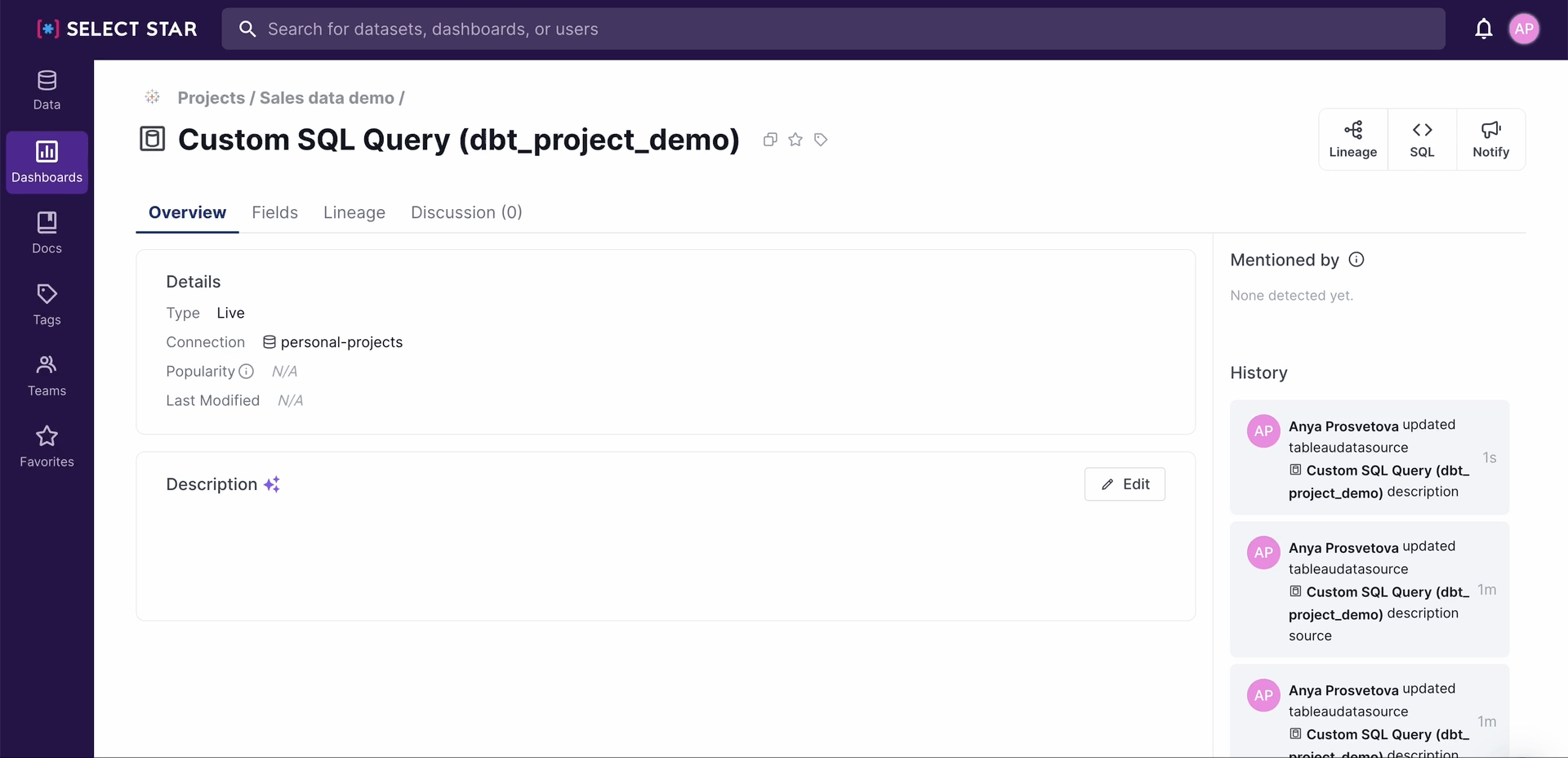Open Tags in sidebar
Image resolution: width=1568 pixels, height=758 pixels.
47,305
